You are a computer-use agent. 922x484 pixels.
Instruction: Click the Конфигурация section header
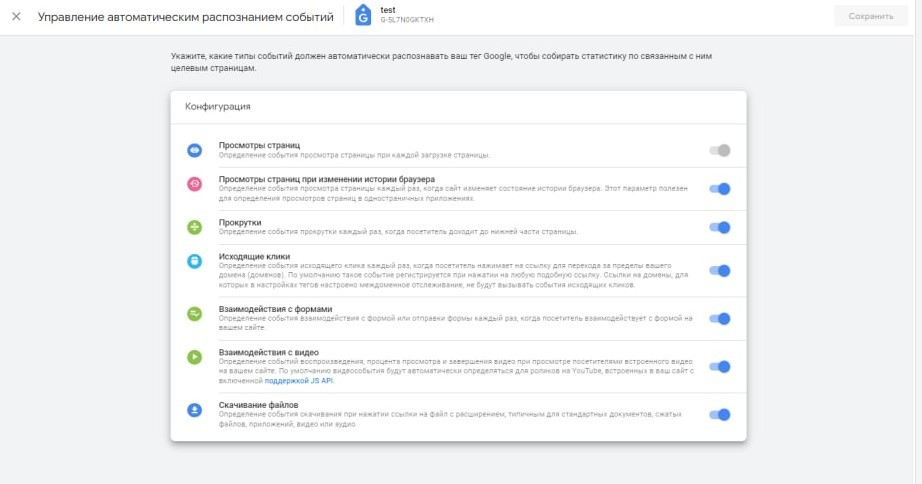tap(218, 106)
